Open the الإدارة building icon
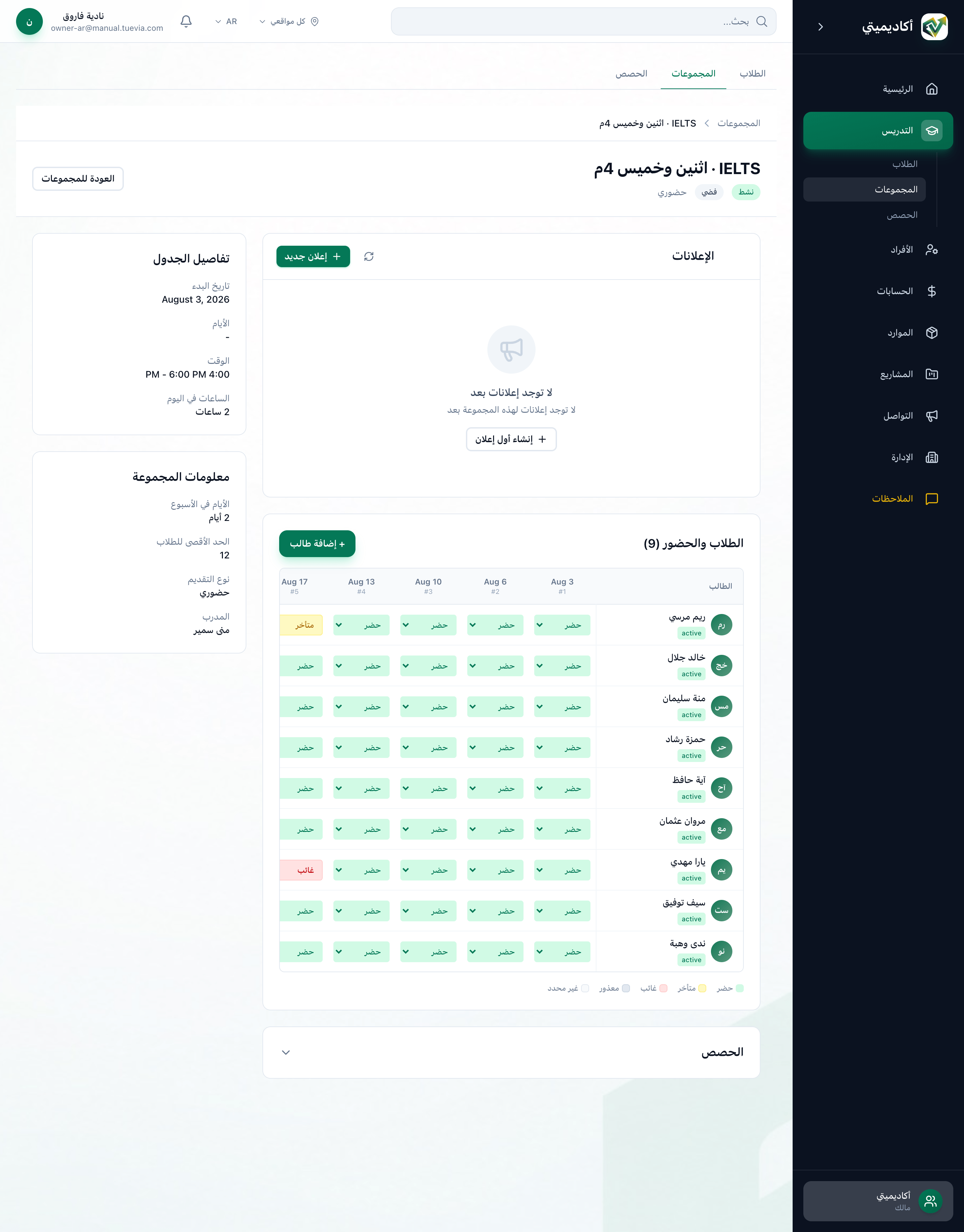Screen dimensions: 964x1232 (x=932, y=457)
